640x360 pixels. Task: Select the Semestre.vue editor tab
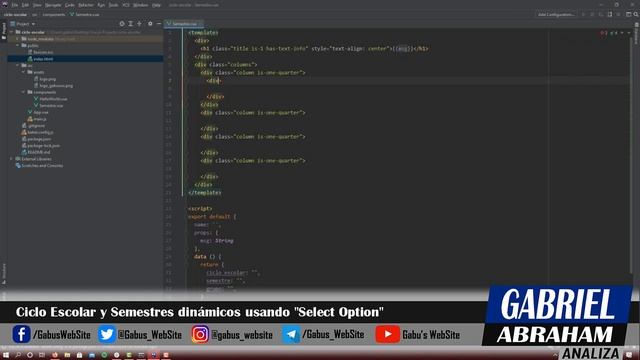[184, 24]
